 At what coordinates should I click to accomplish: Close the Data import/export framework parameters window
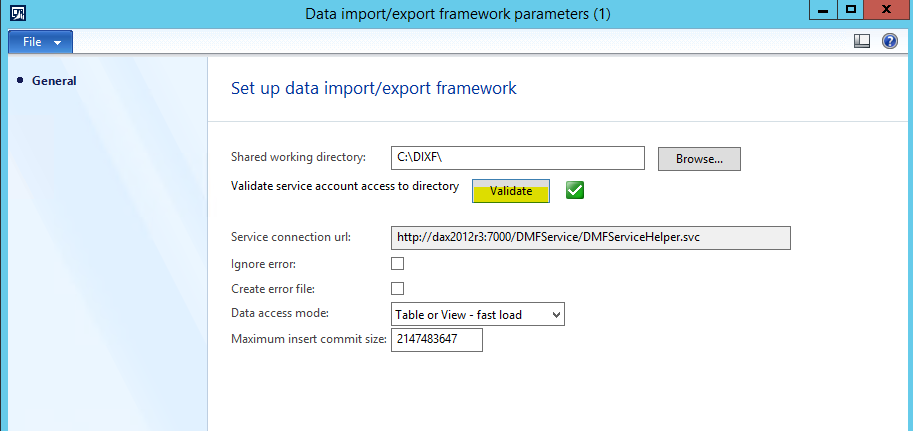point(889,11)
